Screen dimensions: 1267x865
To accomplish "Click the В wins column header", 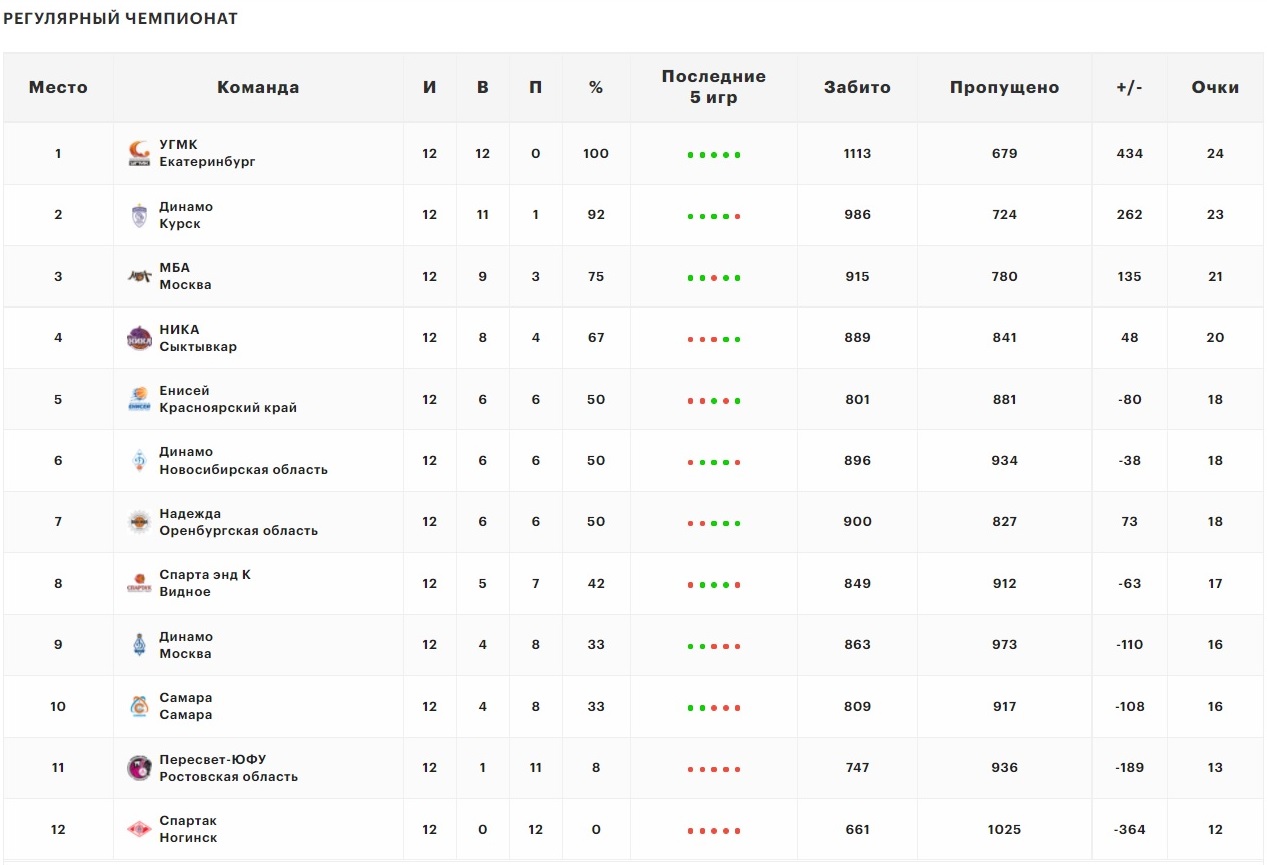I will tap(483, 87).
